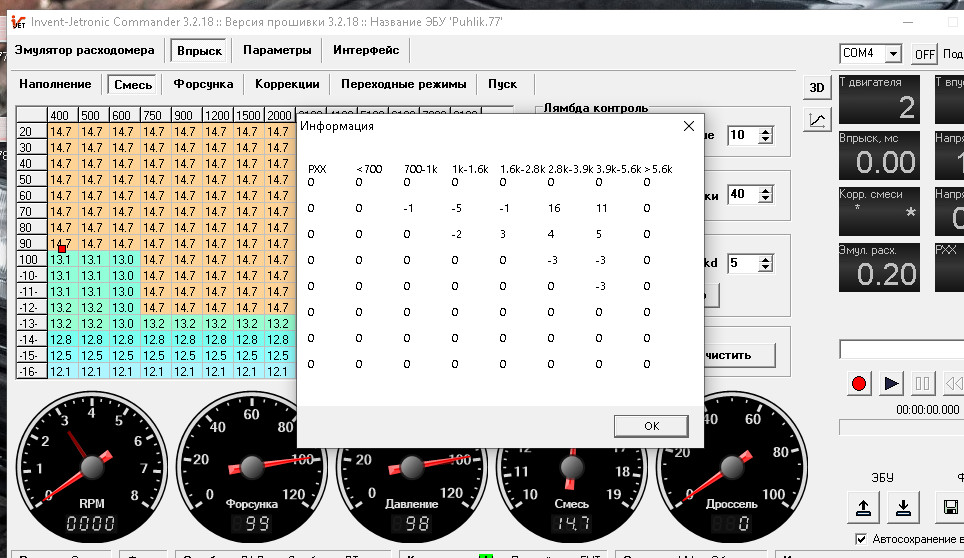Viewport: 964px width, 558px height.
Task: Close the Информация dialog with X
Action: coord(689,126)
